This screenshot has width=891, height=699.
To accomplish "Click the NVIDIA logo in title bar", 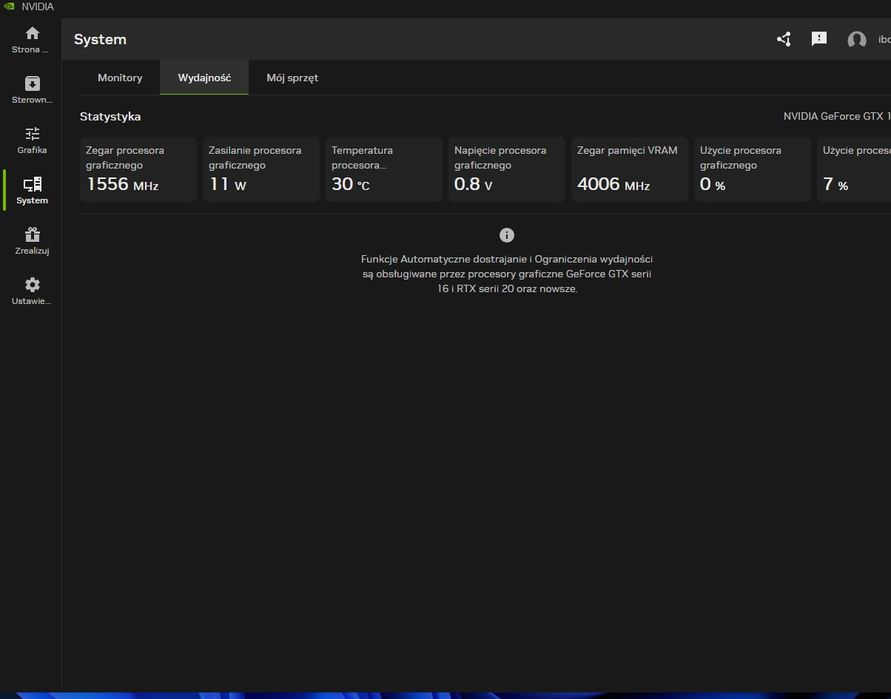I will point(9,6).
